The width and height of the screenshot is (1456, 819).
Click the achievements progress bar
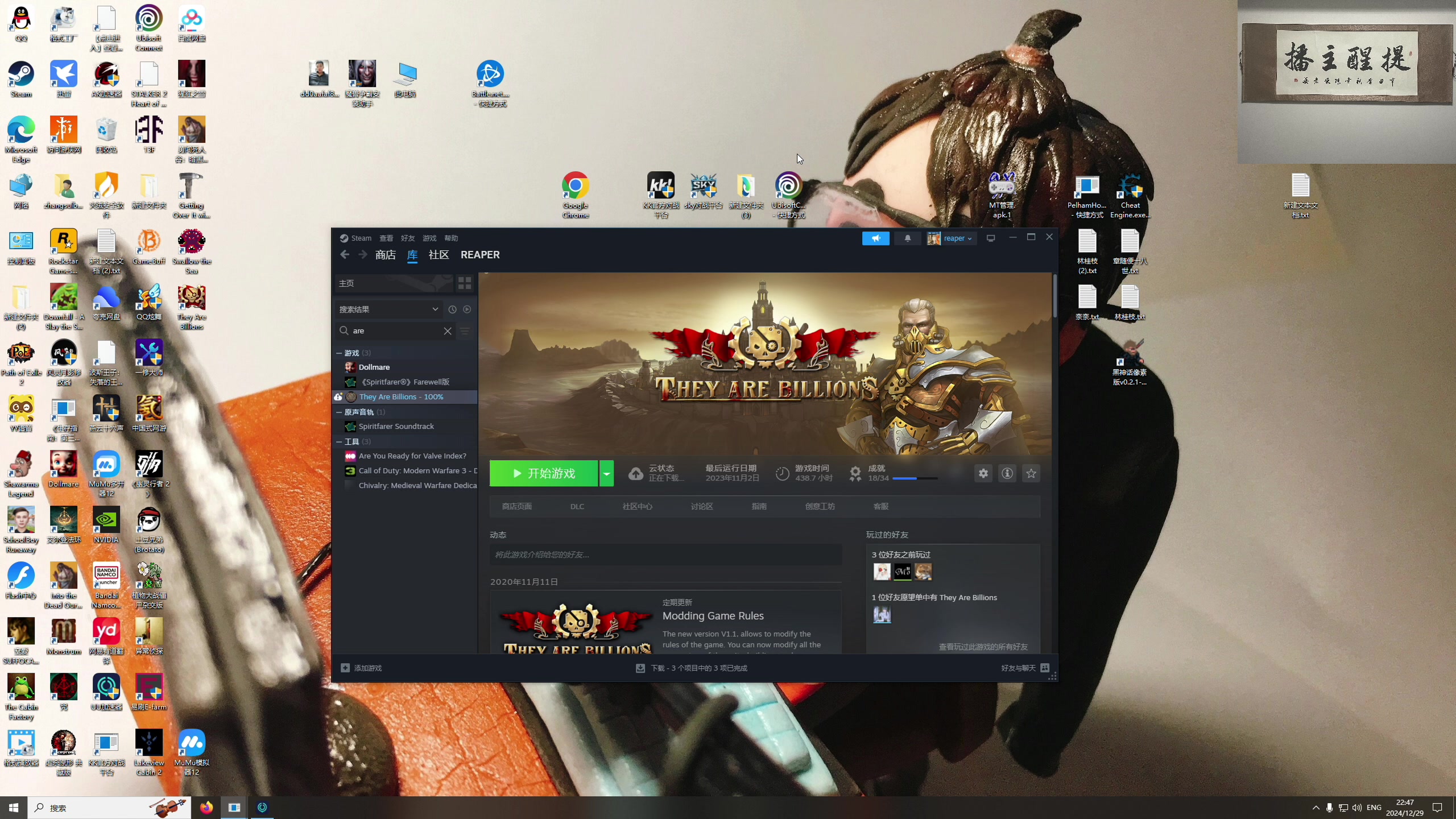pos(915,479)
